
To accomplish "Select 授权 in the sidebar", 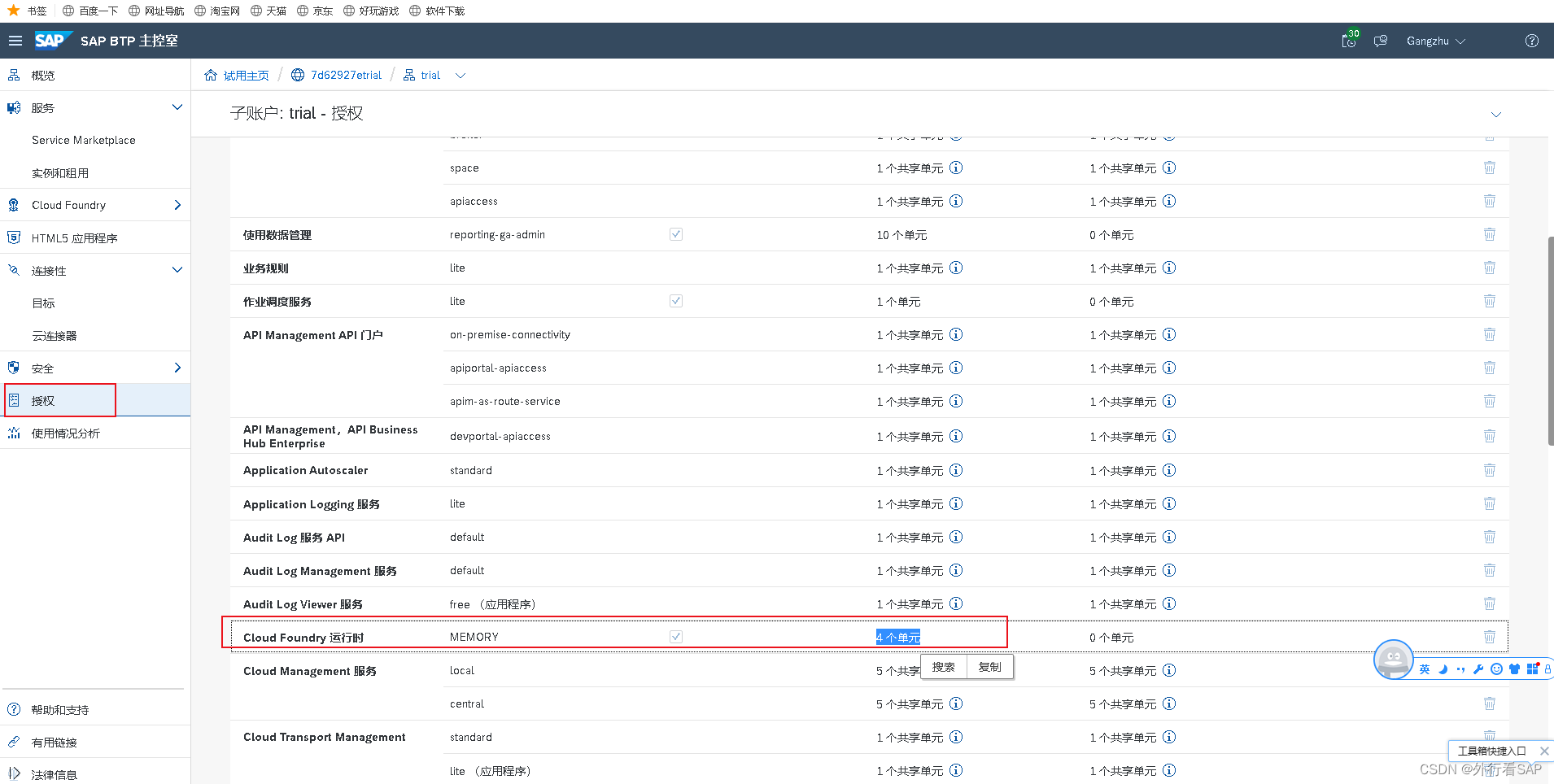I will point(95,400).
